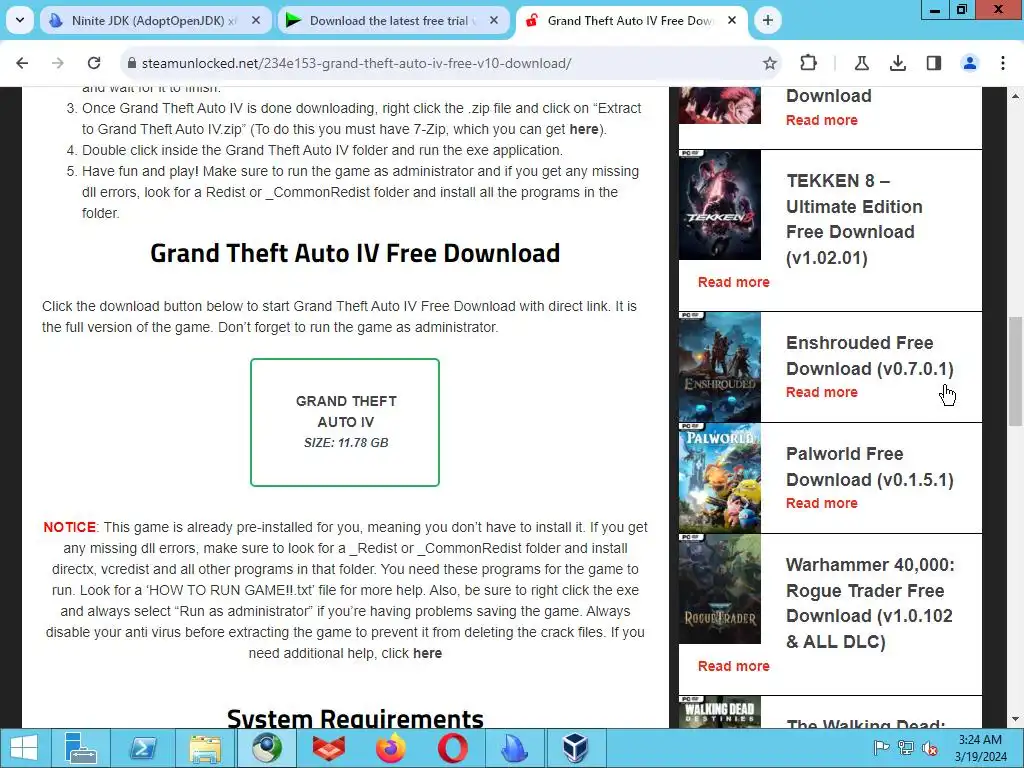Go back to the previous page

(22, 63)
